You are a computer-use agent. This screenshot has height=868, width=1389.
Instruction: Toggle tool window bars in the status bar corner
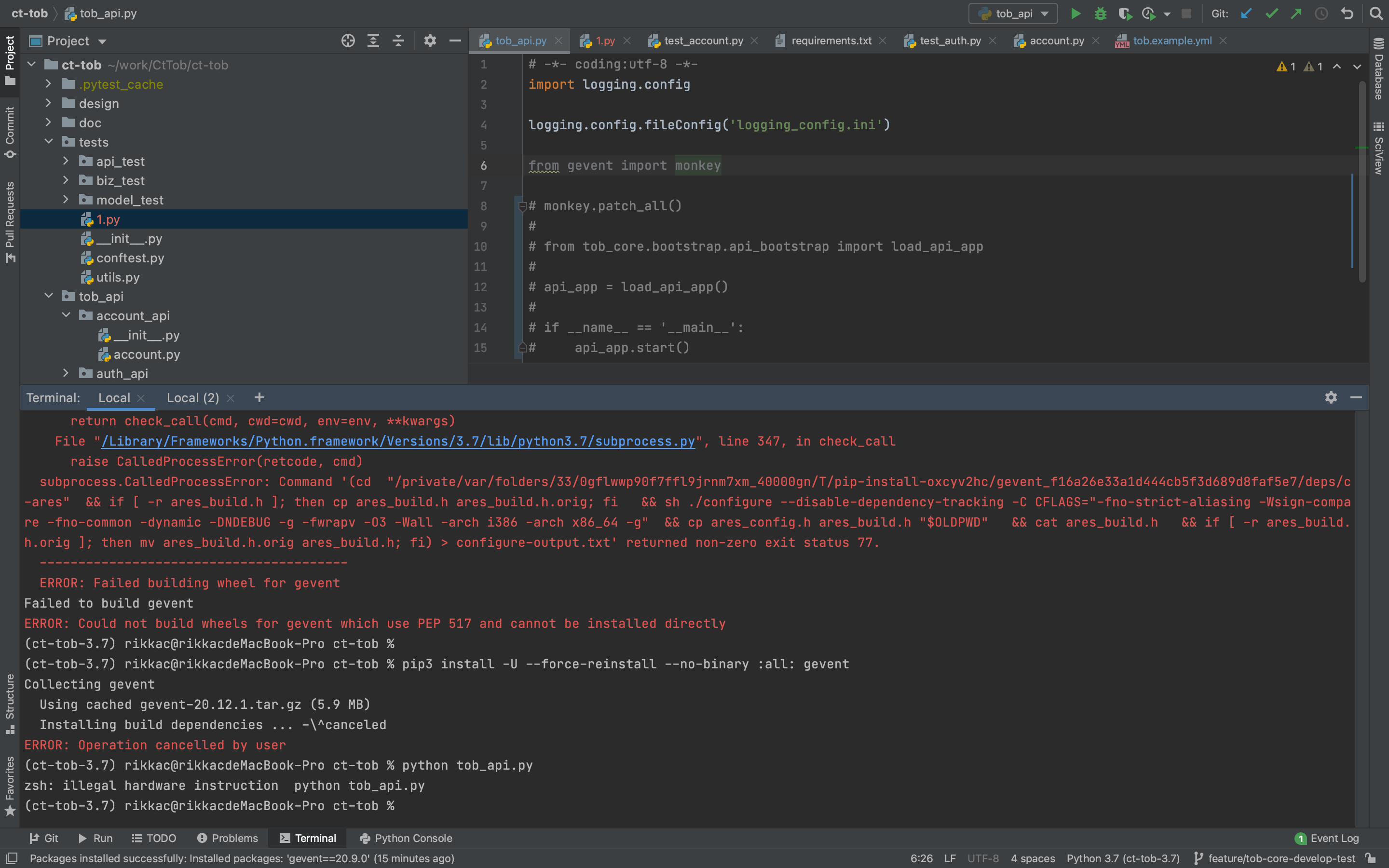coord(12,858)
